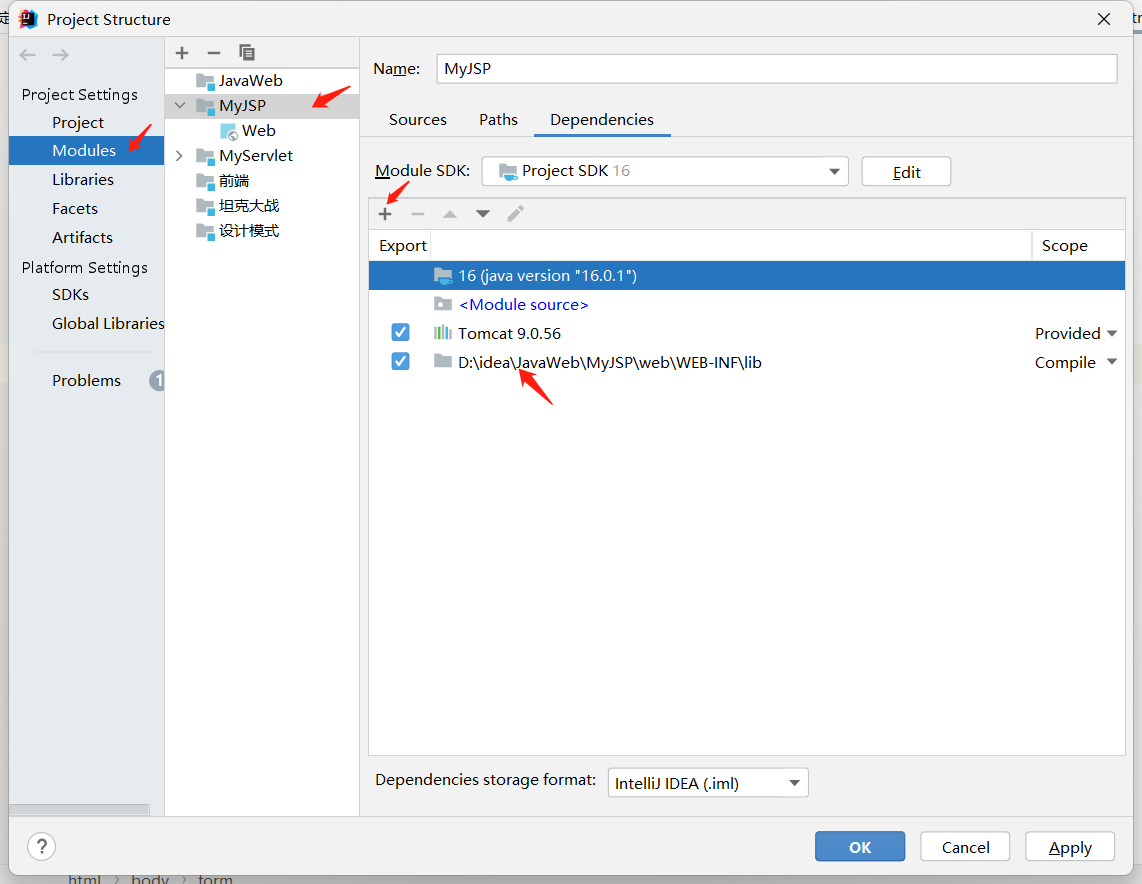
Task: Click the Export column header
Action: click(402, 245)
